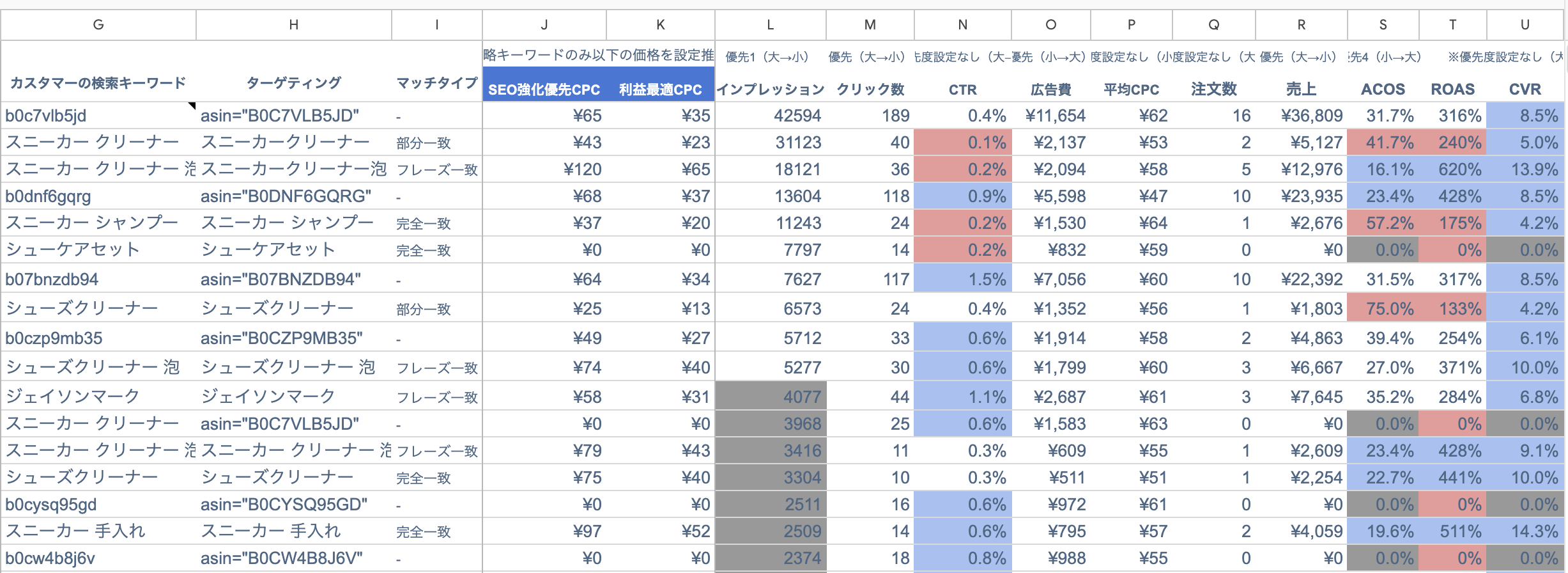Click the blue CTR cell 1.5%
Screen dimensions: 1568x573
click(963, 279)
